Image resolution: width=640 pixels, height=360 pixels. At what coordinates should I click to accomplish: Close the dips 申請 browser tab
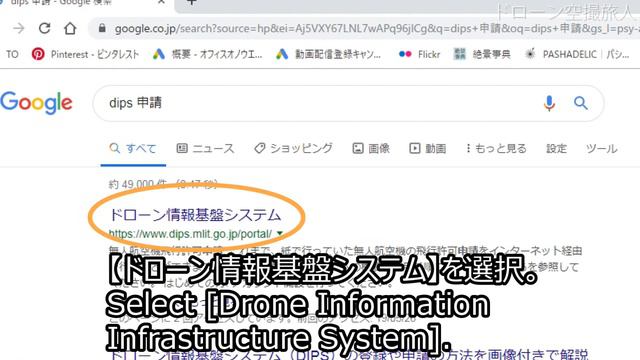tap(161, 2)
